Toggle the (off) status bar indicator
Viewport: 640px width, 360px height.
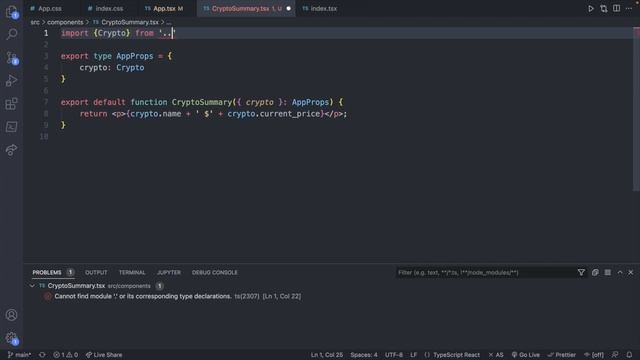[x=594, y=355]
